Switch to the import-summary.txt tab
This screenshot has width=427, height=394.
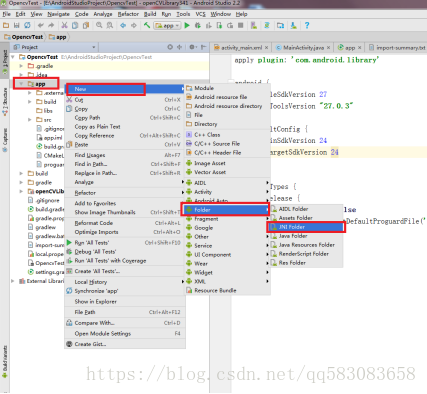[x=397, y=48]
